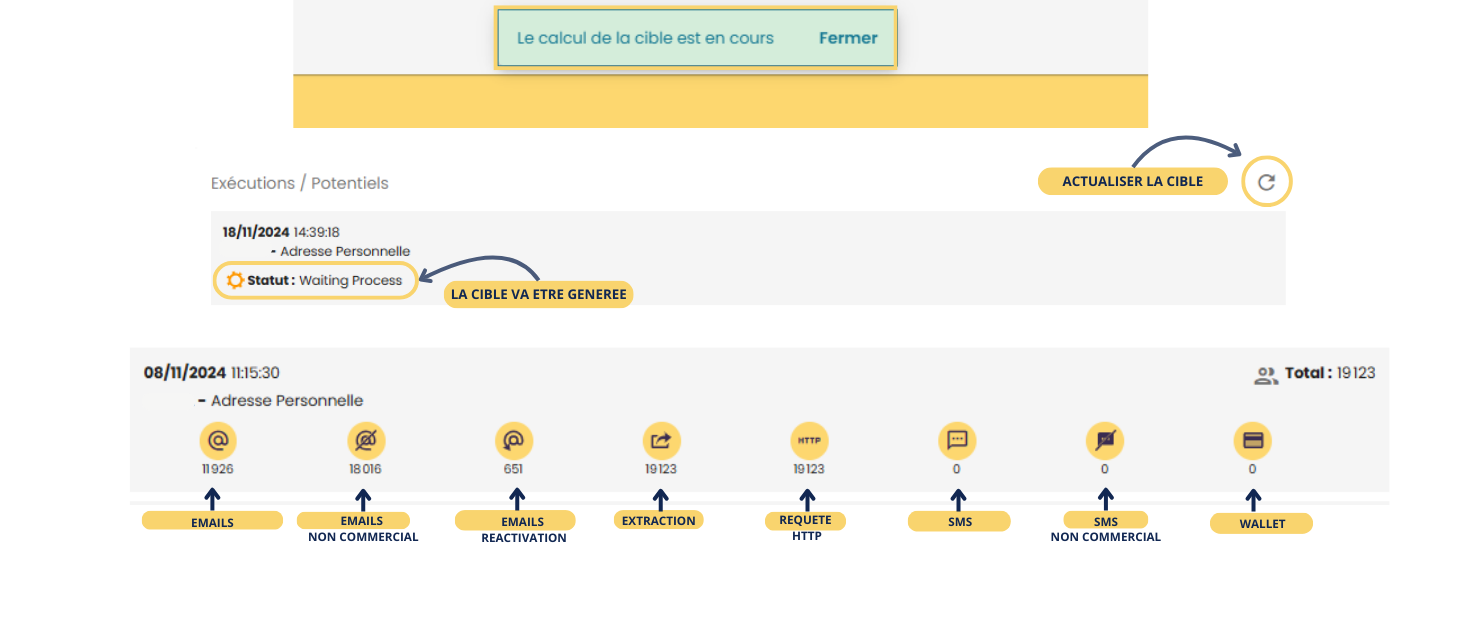Click the 18016 non-commercial emails count
1470x634 pixels.
point(365,469)
